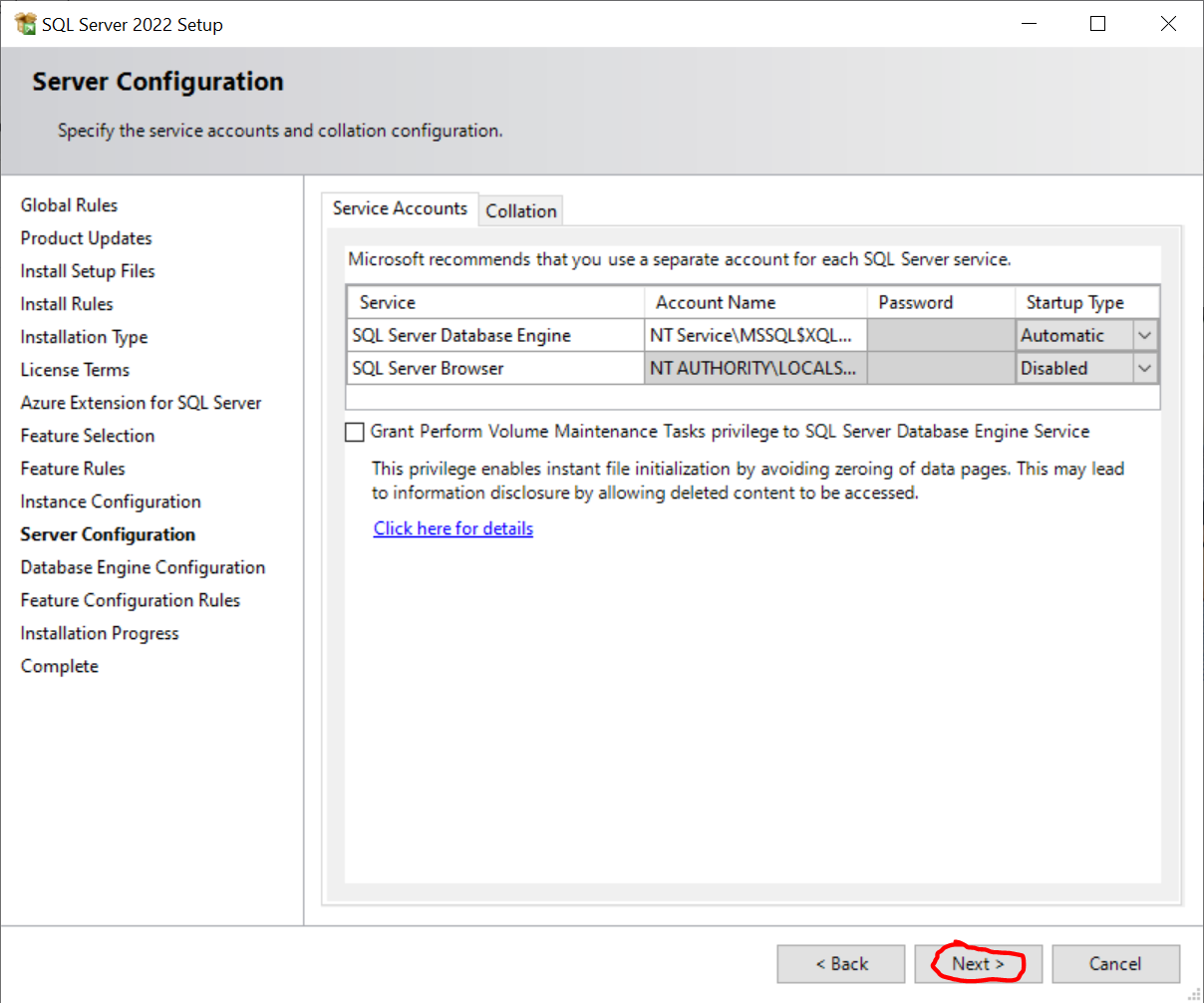Image resolution: width=1204 pixels, height=1003 pixels.
Task: Click Feature Rules step
Action: [x=73, y=469]
